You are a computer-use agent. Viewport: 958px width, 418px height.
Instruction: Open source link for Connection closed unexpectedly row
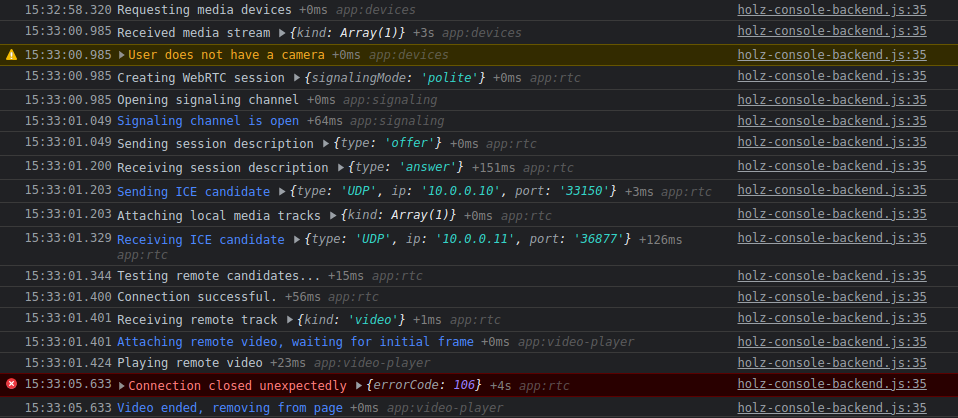pos(832,384)
